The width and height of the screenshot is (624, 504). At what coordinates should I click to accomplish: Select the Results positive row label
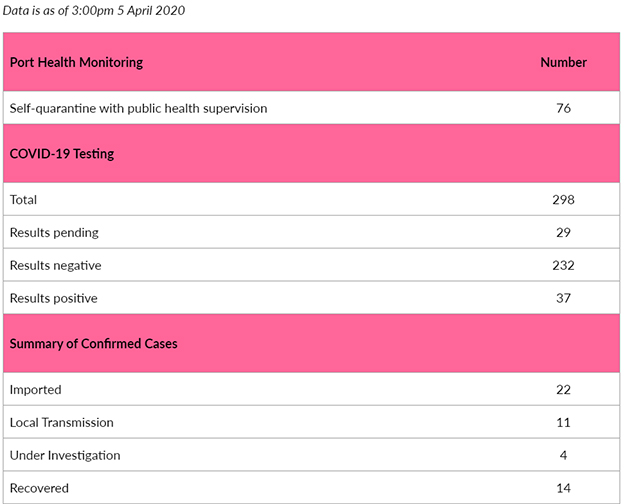(x=53, y=299)
